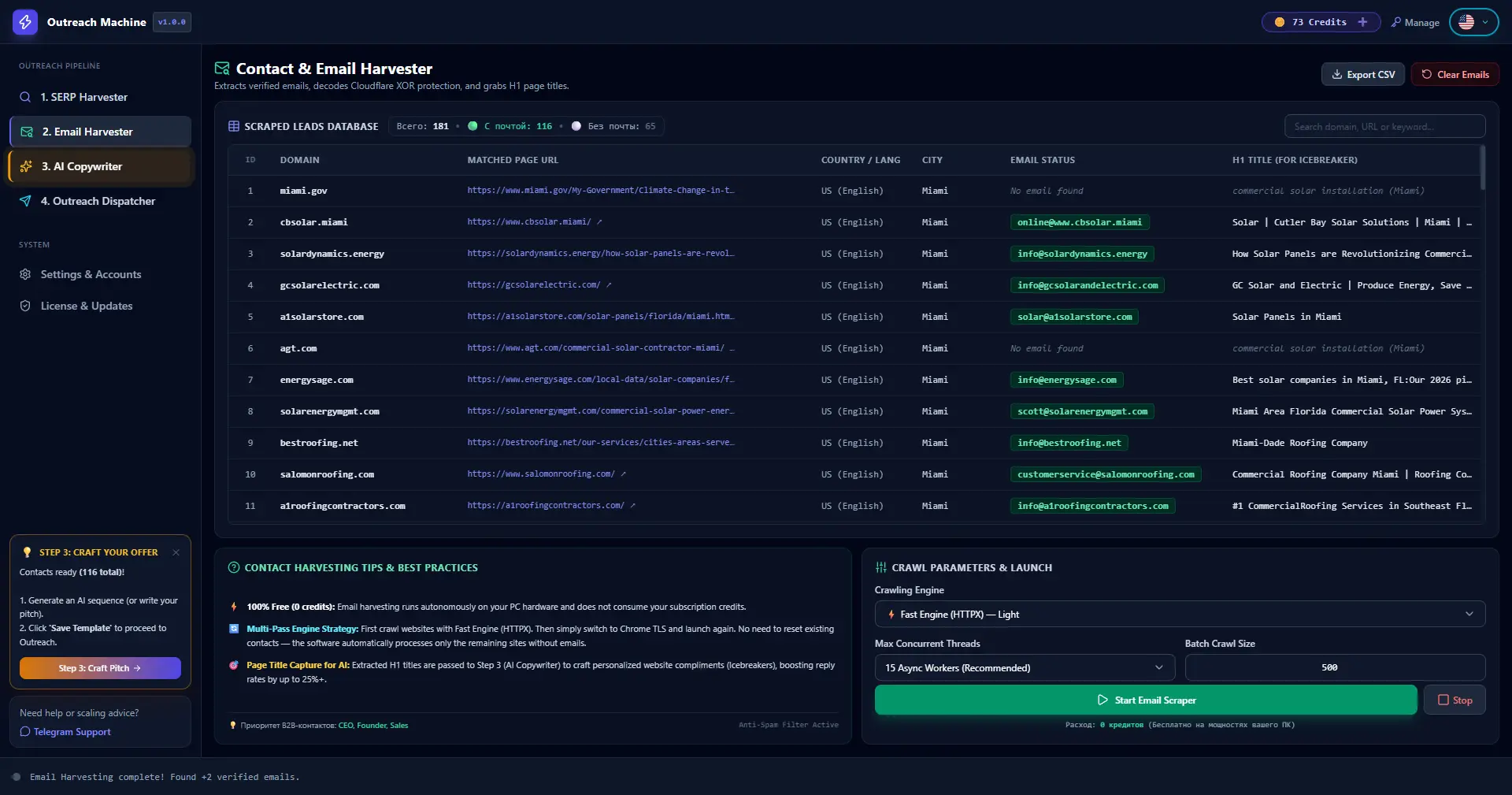Click the AI Copywriter sparkle icon
This screenshot has height=795, width=1512.
[26, 166]
